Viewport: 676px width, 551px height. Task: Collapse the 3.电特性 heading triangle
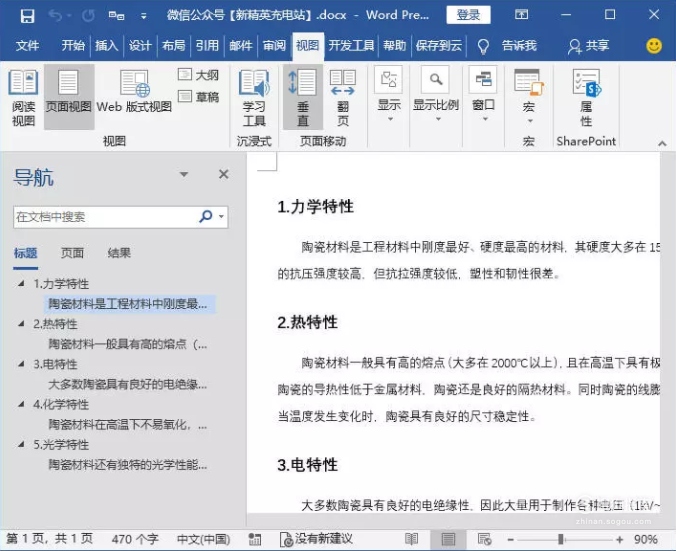[21, 364]
